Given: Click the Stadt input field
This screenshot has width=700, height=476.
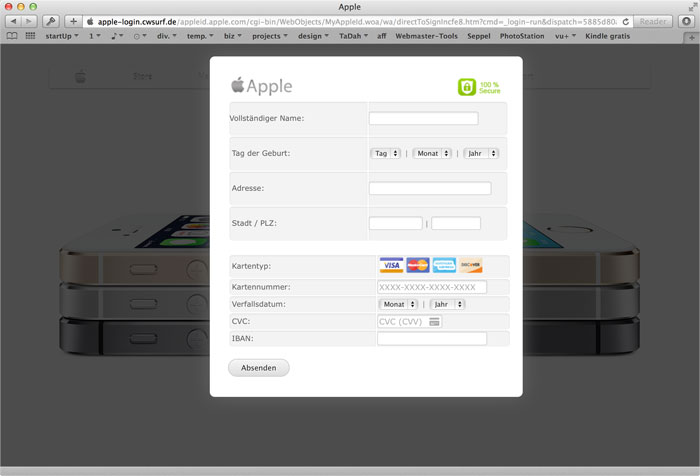Looking at the screenshot, I should click(396, 223).
